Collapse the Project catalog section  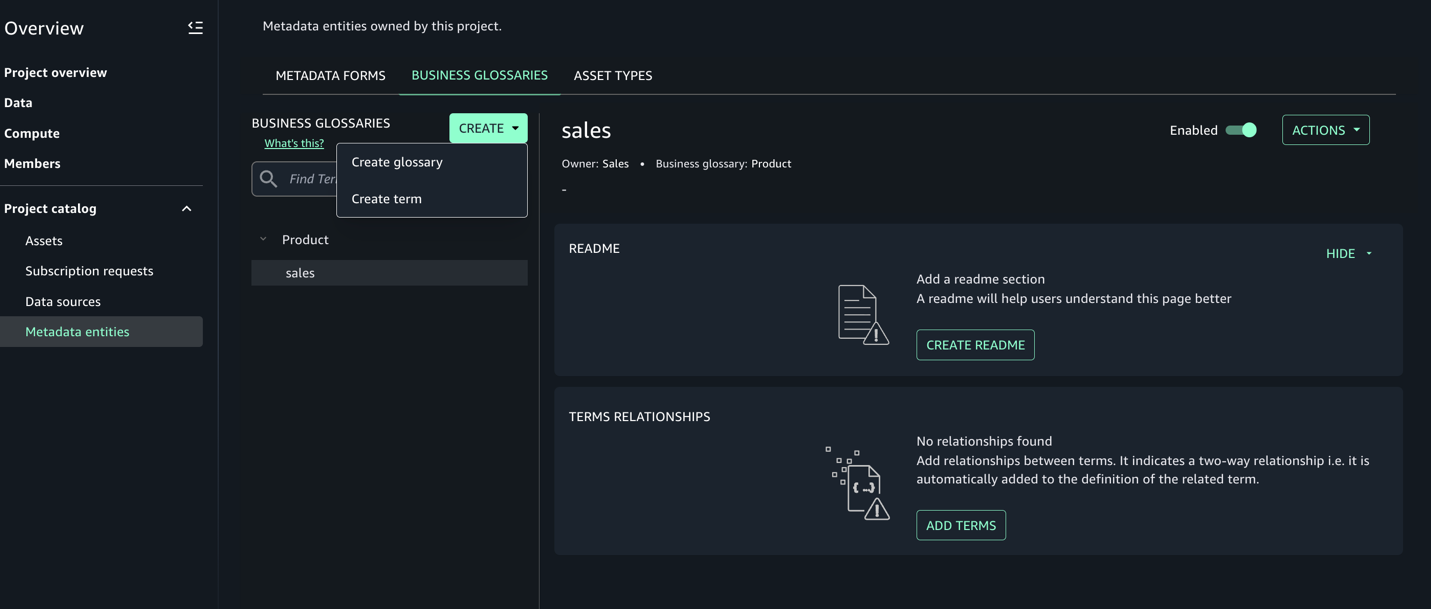tap(186, 209)
